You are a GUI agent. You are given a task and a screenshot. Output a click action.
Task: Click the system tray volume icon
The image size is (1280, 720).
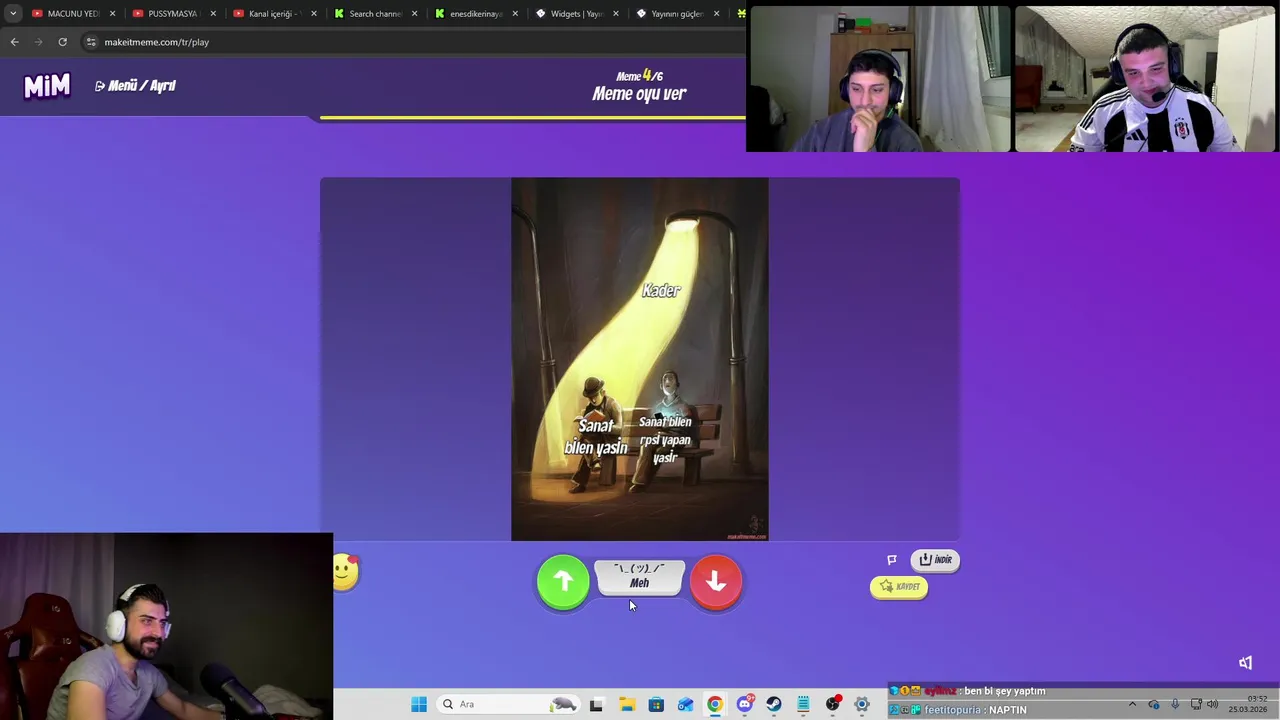pos(1212,704)
